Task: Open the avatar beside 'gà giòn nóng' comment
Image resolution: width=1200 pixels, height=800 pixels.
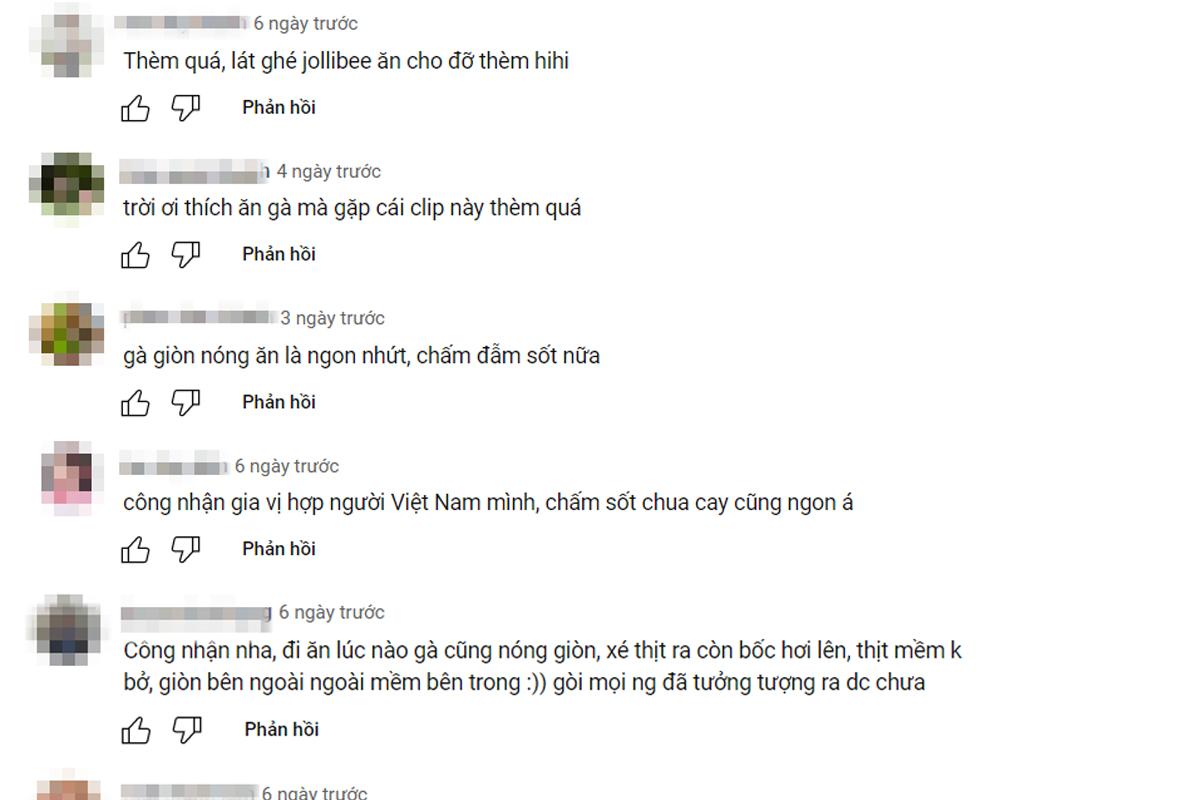Action: [x=67, y=335]
